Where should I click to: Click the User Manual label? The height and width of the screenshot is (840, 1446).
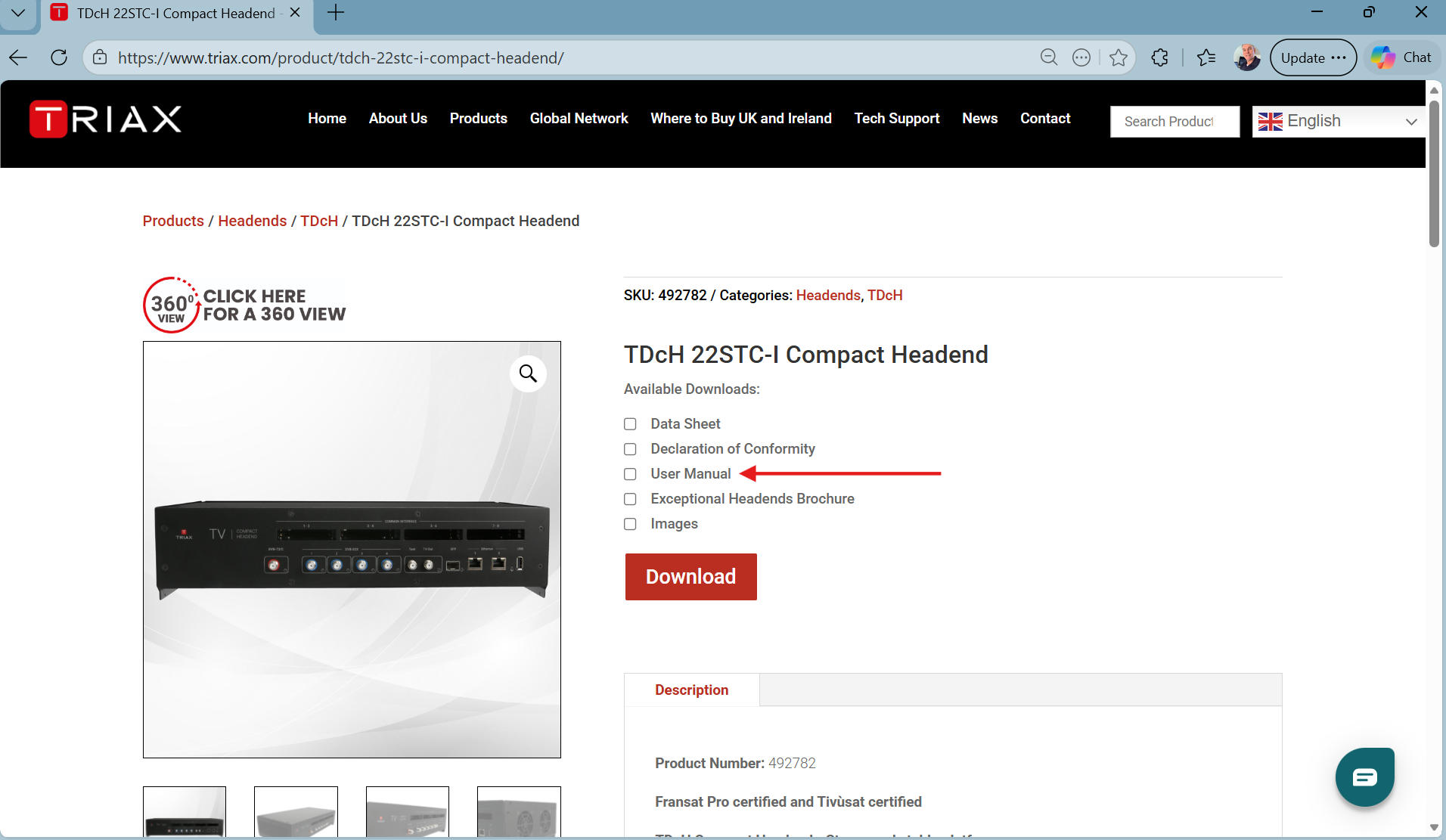pos(690,474)
